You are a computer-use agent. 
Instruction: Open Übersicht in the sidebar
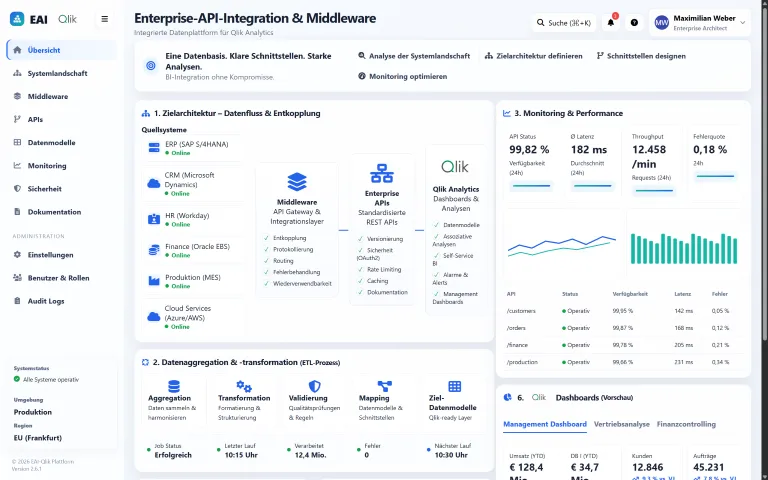[x=62, y=50]
